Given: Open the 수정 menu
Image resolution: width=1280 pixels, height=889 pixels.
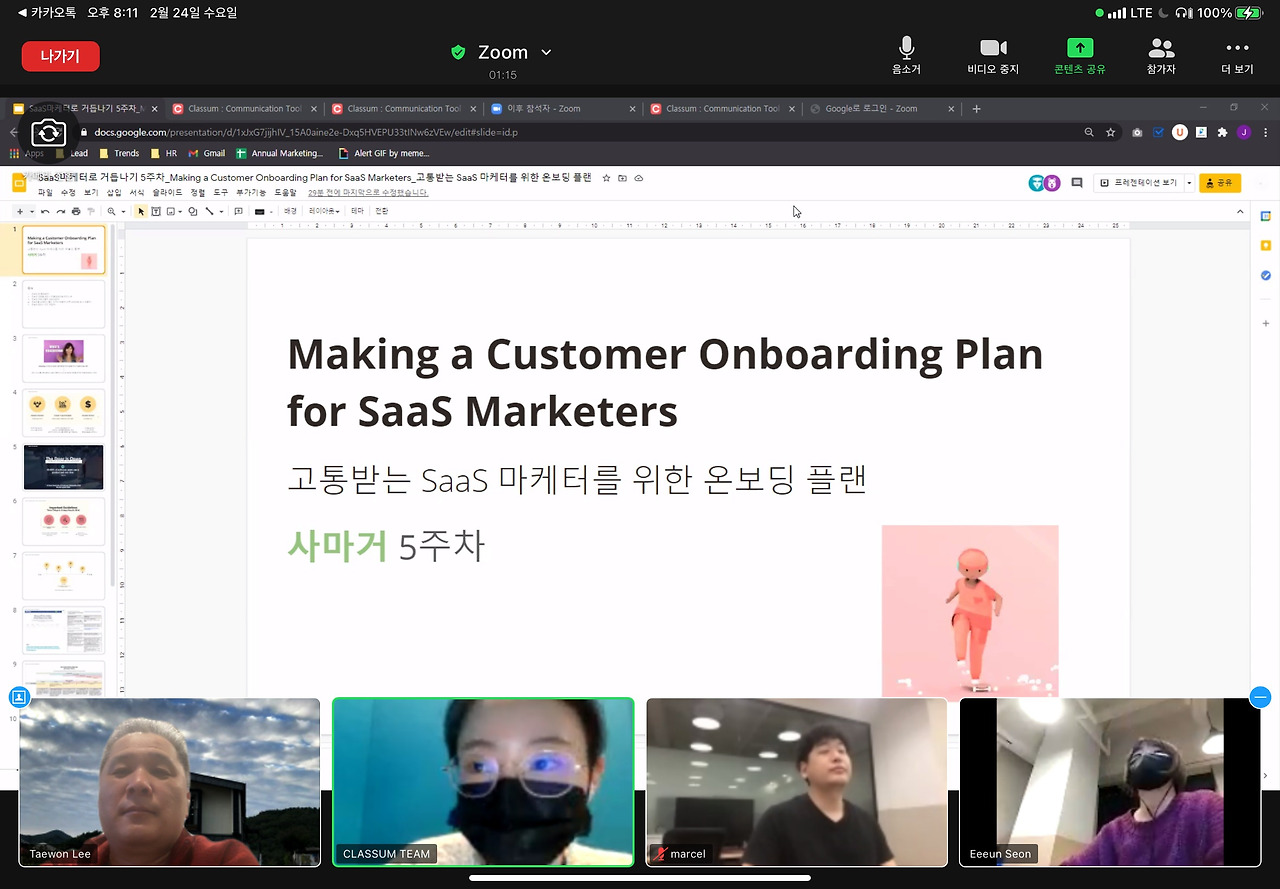Looking at the screenshot, I should (68, 192).
